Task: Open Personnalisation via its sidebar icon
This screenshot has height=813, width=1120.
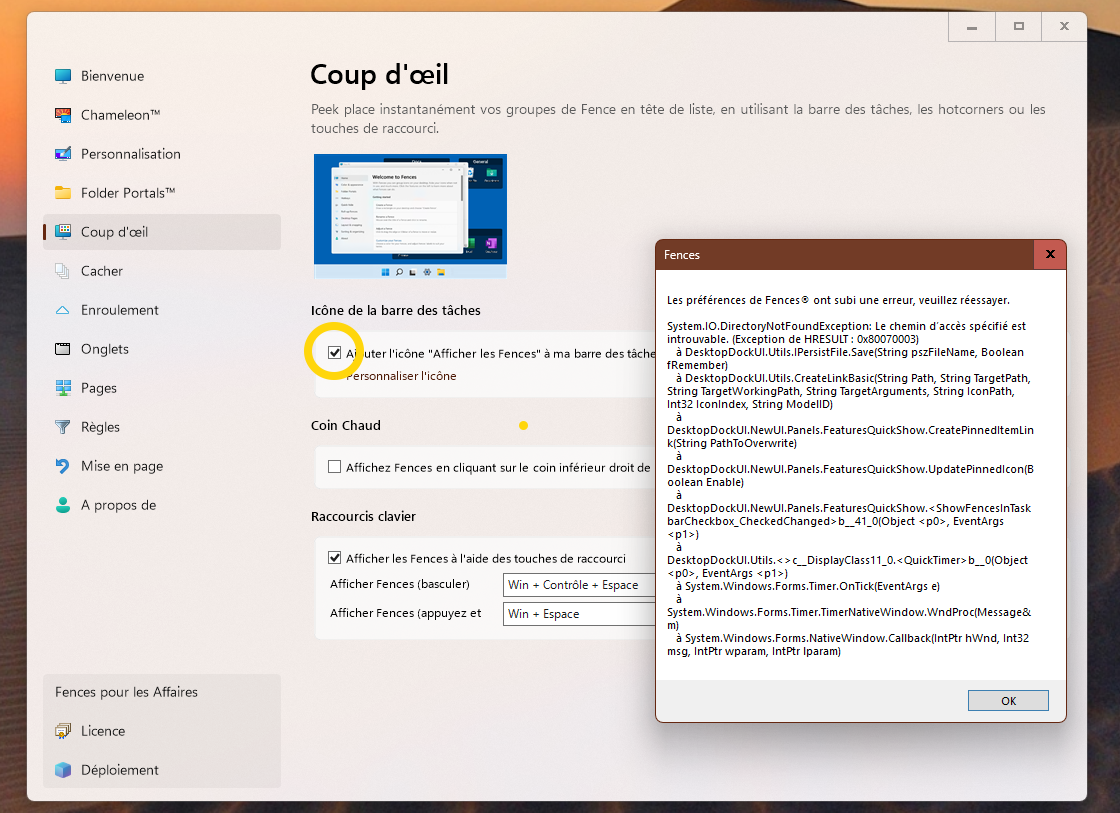Action: [x=64, y=154]
